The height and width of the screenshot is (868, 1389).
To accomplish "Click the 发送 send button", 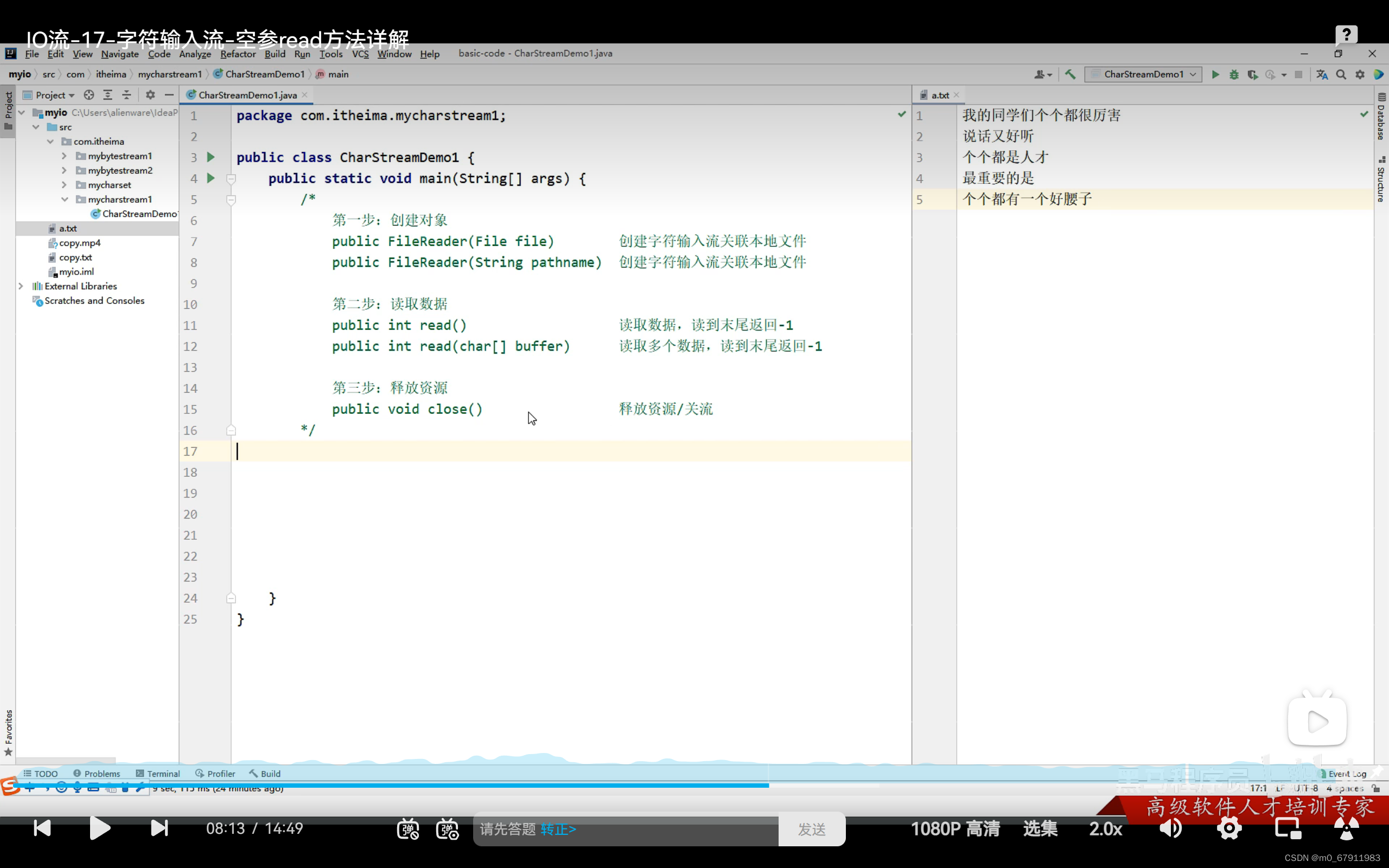I will (811, 829).
